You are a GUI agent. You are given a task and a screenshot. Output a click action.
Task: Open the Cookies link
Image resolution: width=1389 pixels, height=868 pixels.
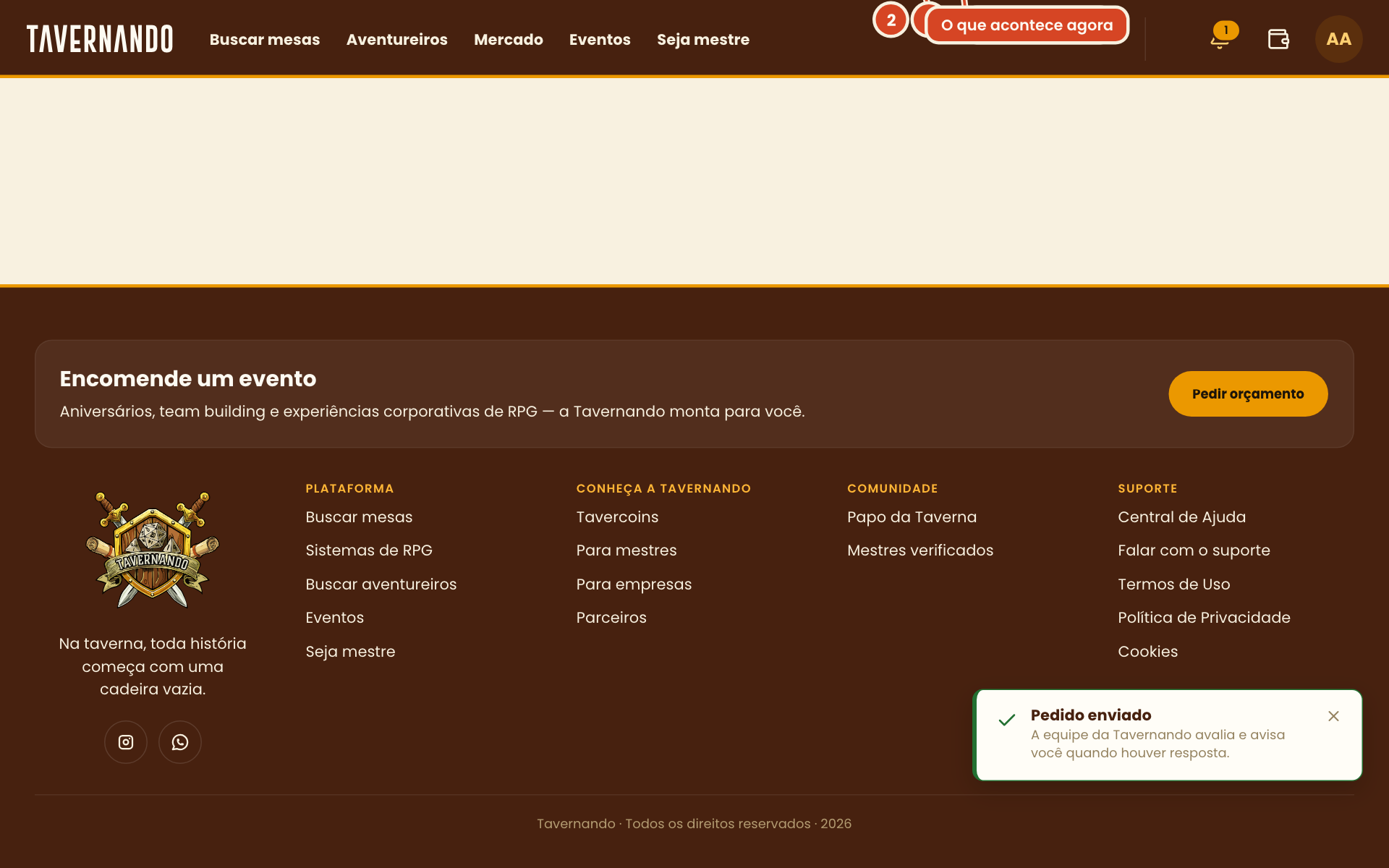pyautogui.click(x=1147, y=652)
